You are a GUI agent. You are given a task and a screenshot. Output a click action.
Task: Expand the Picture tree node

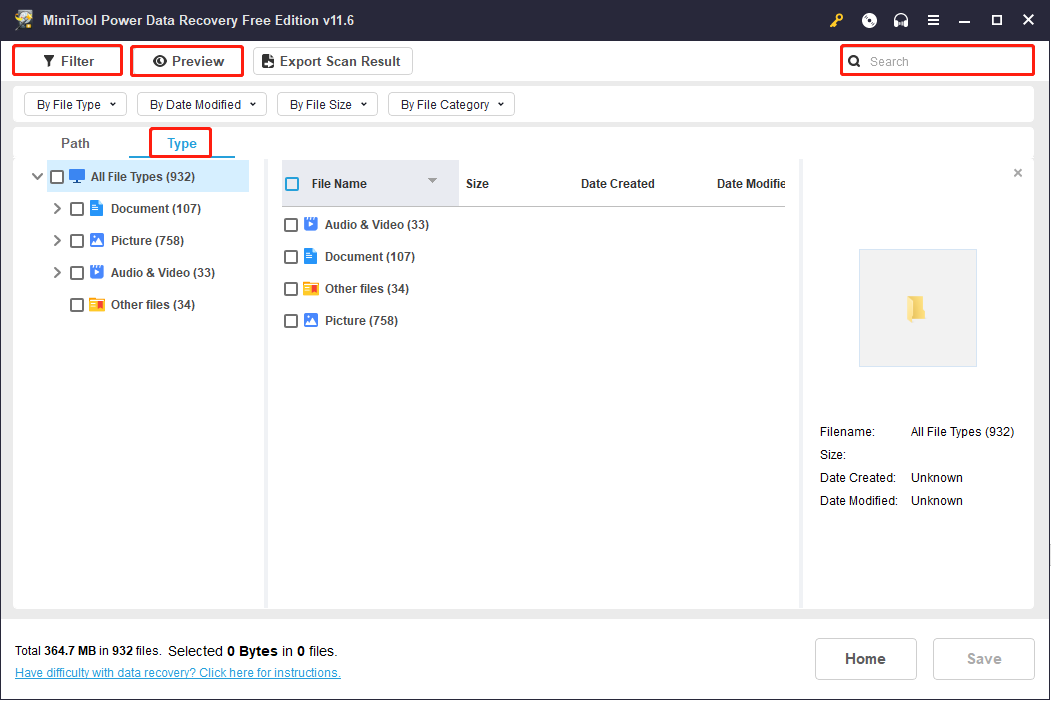[57, 241]
